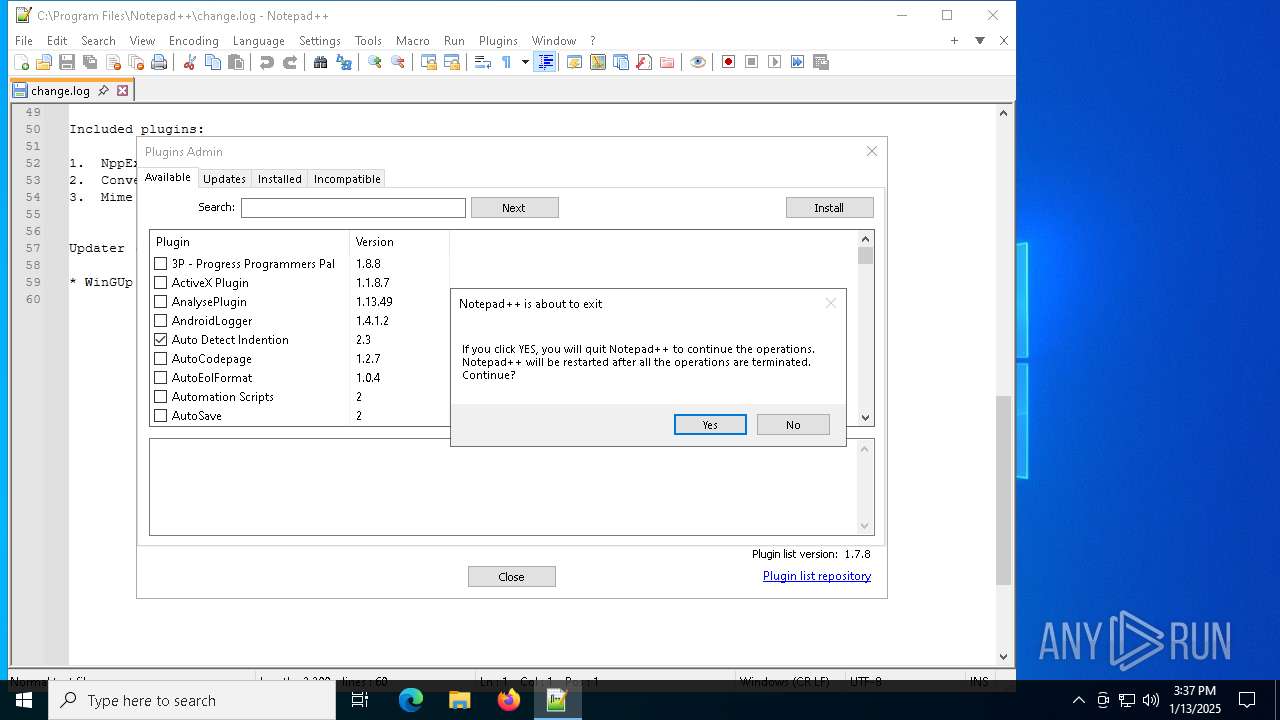
Task: Open the Plugin list repository link
Action: pyautogui.click(x=817, y=576)
